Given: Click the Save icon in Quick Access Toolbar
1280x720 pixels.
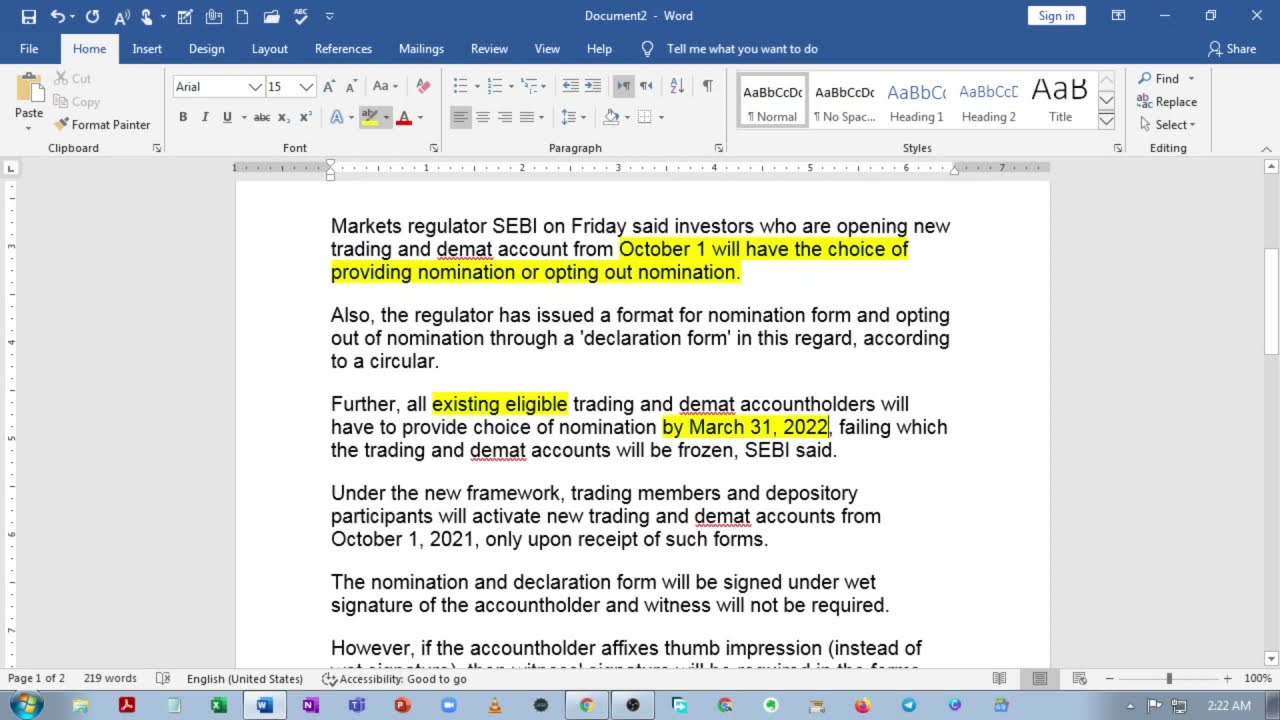Looking at the screenshot, I should (28, 16).
